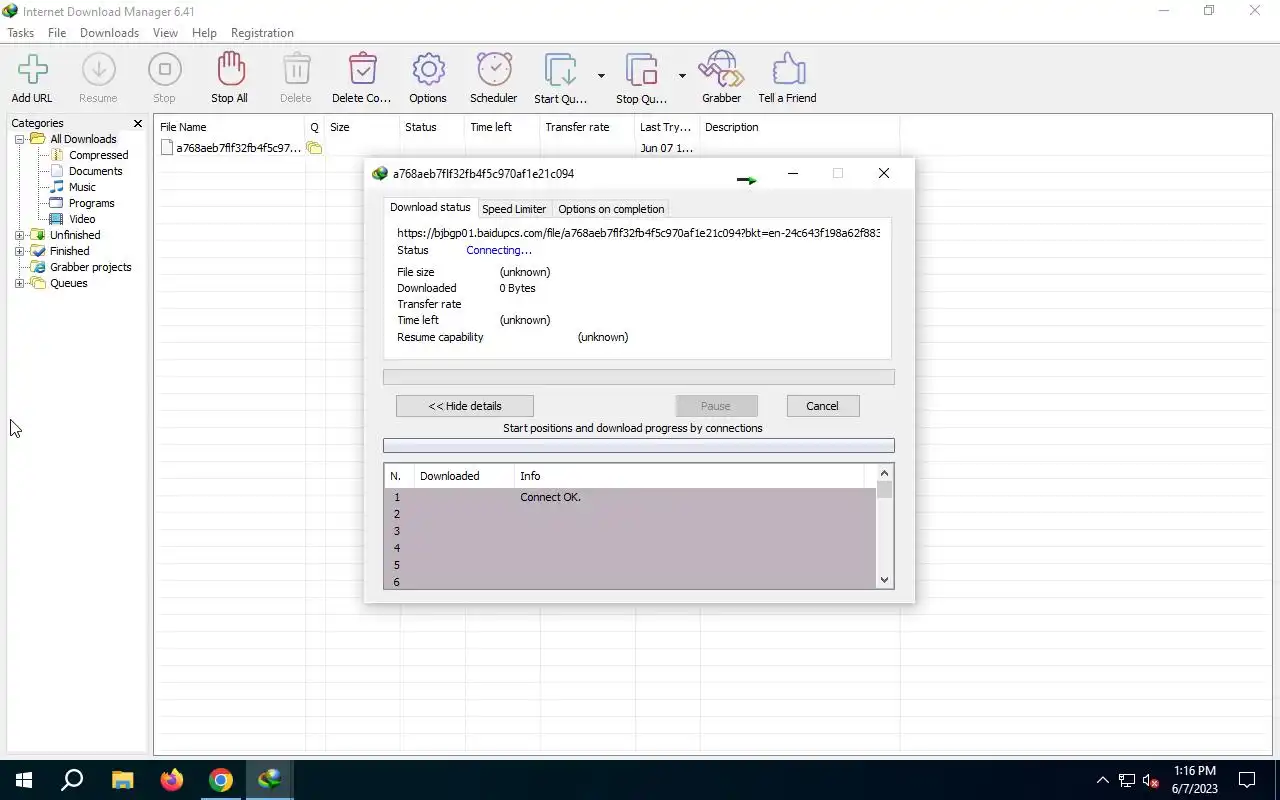Select the Music category

tap(82, 187)
